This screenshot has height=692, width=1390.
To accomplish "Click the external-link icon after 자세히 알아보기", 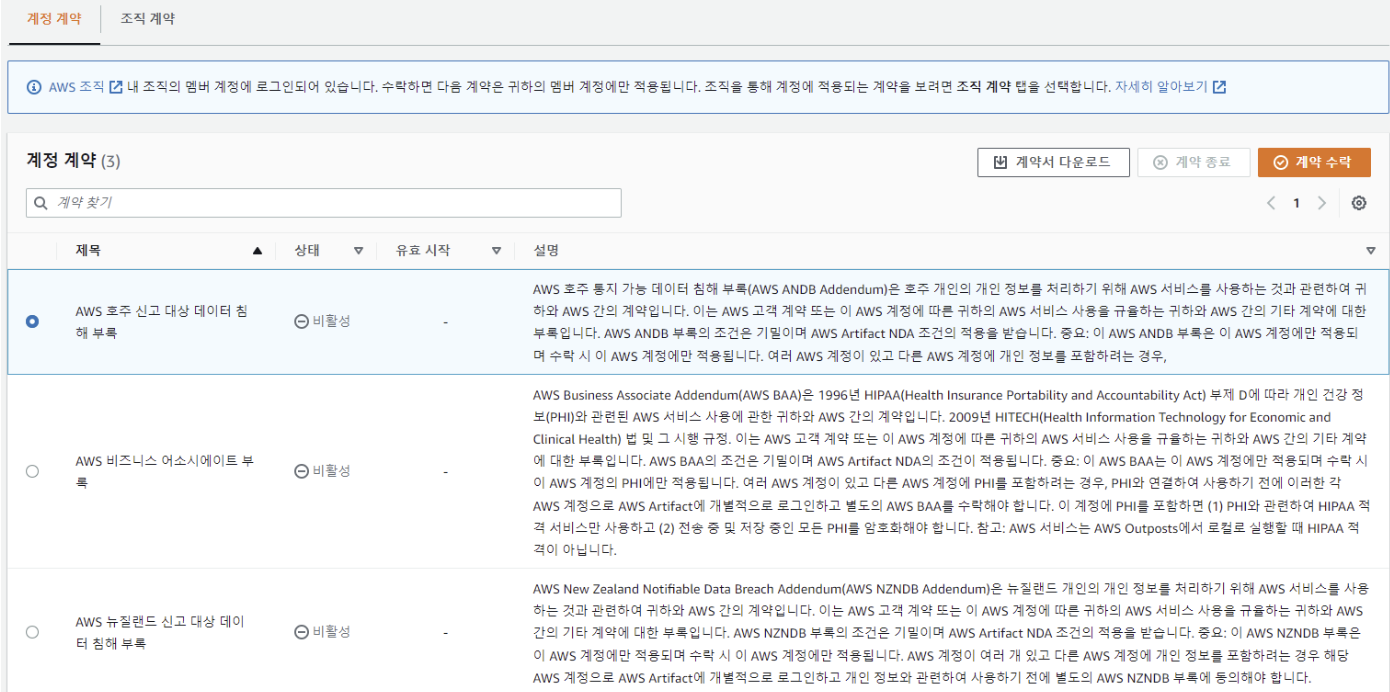I will [1219, 87].
